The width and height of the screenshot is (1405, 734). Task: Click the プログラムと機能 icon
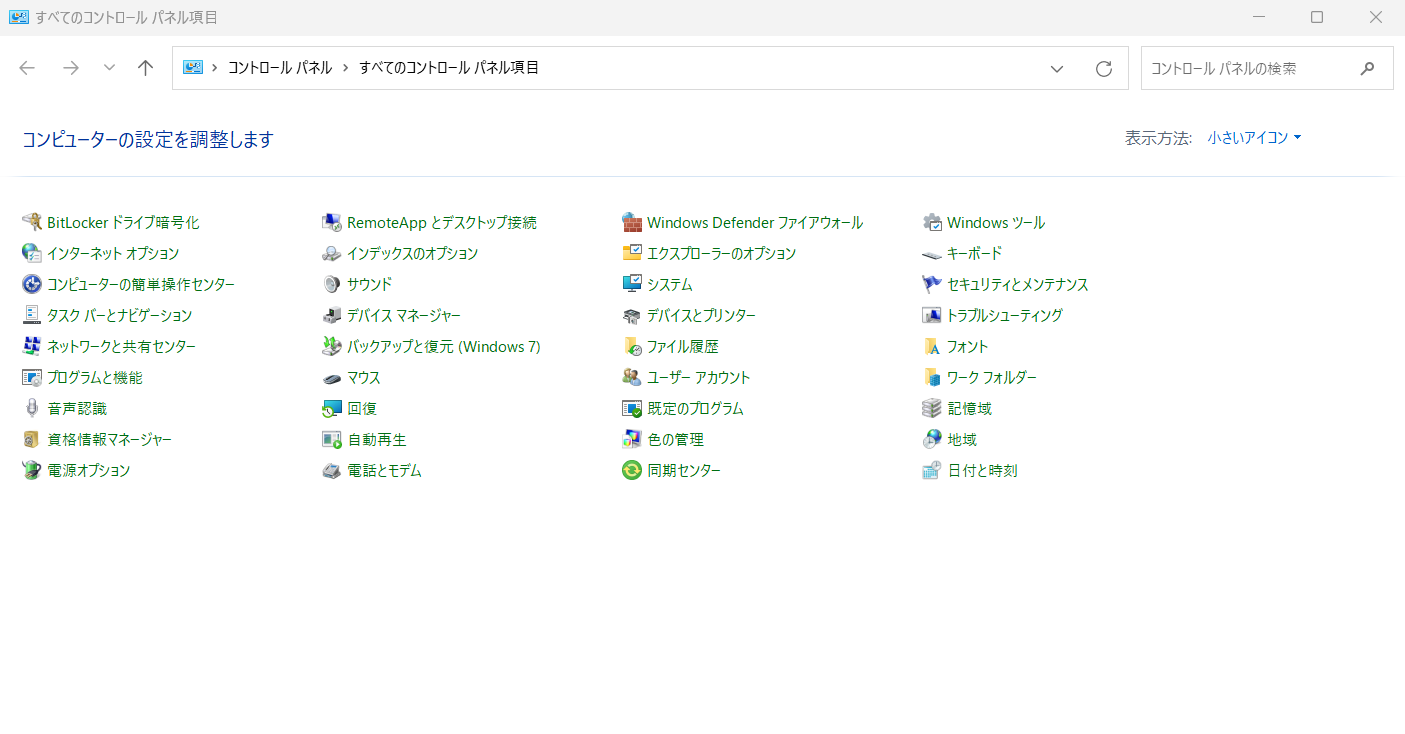(31, 377)
